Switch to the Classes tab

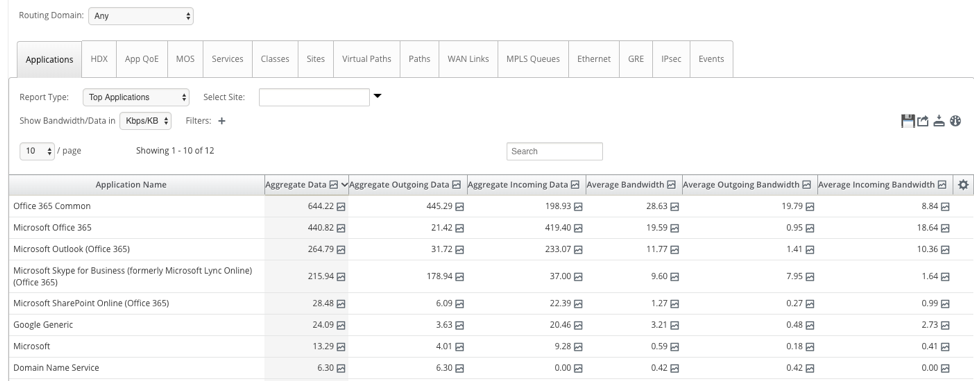coord(275,59)
